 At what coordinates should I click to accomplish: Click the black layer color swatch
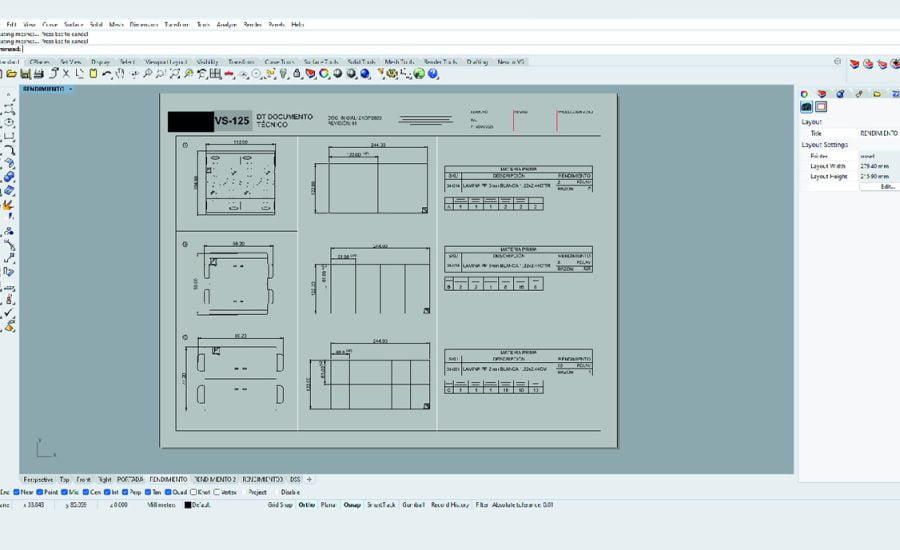pyautogui.click(x=187, y=505)
